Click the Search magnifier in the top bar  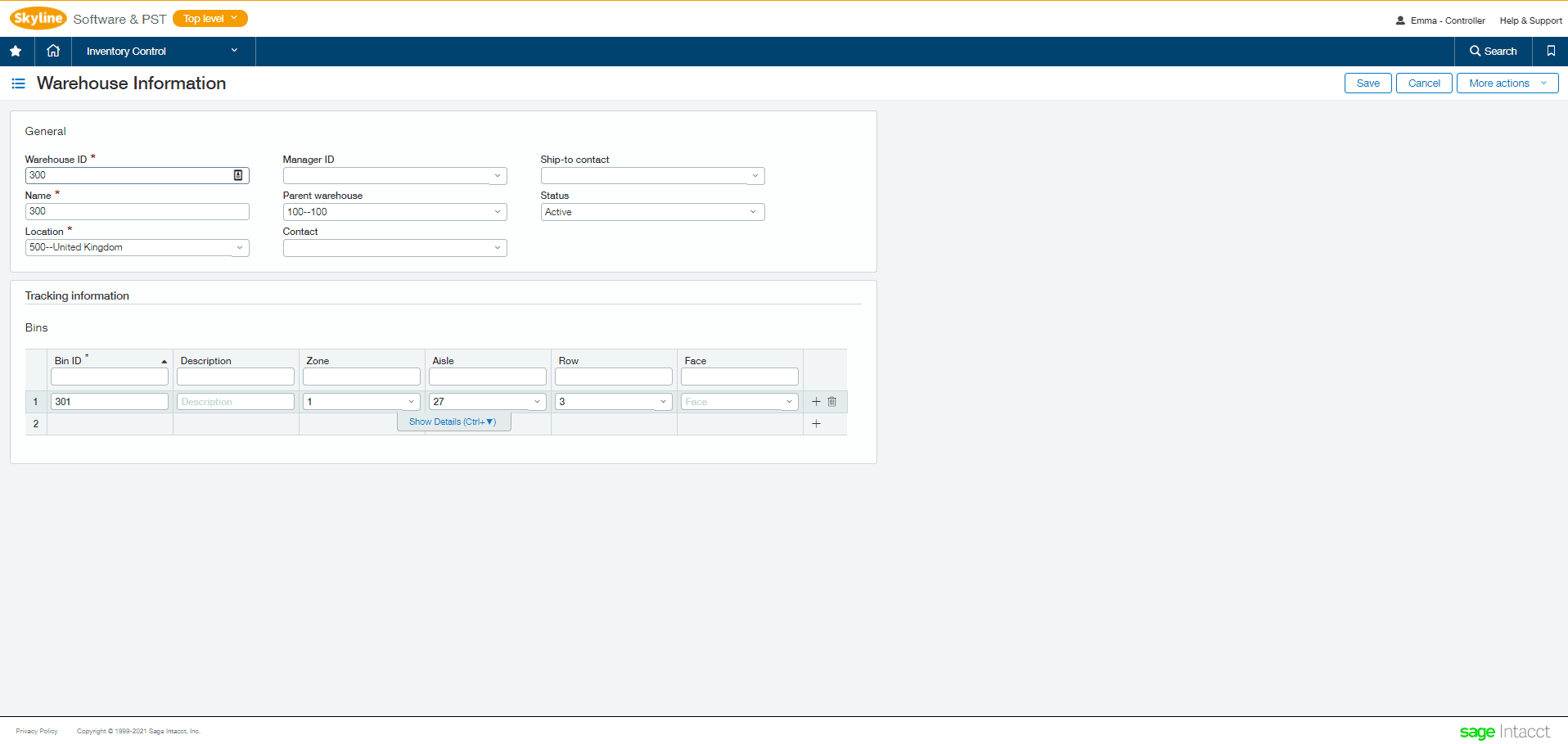point(1492,51)
